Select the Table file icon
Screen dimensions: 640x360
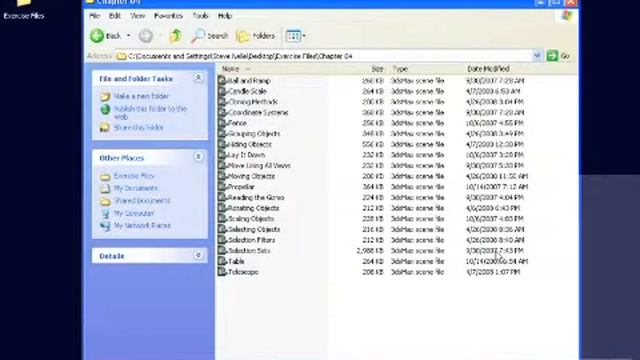[x=222, y=261]
